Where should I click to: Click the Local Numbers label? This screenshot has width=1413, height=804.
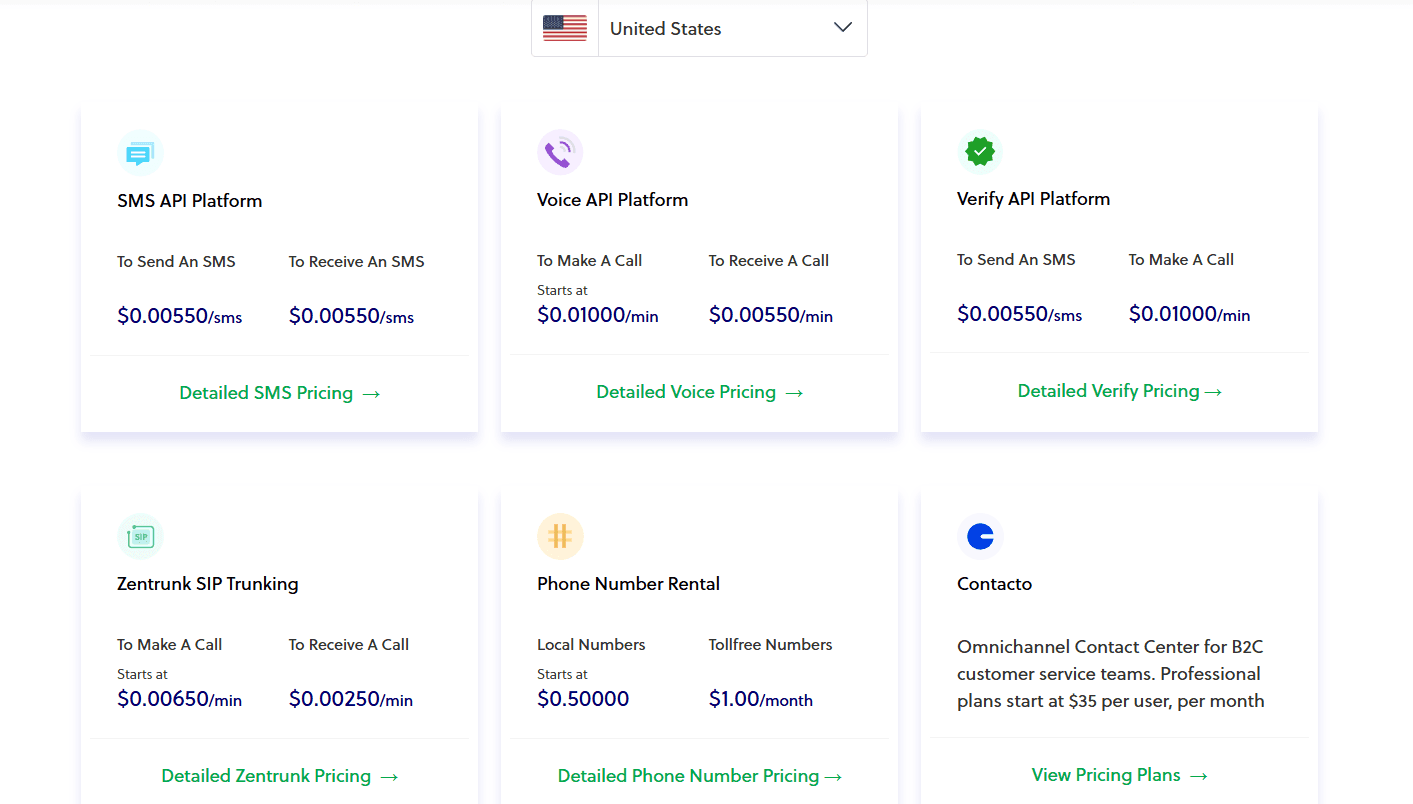point(592,645)
